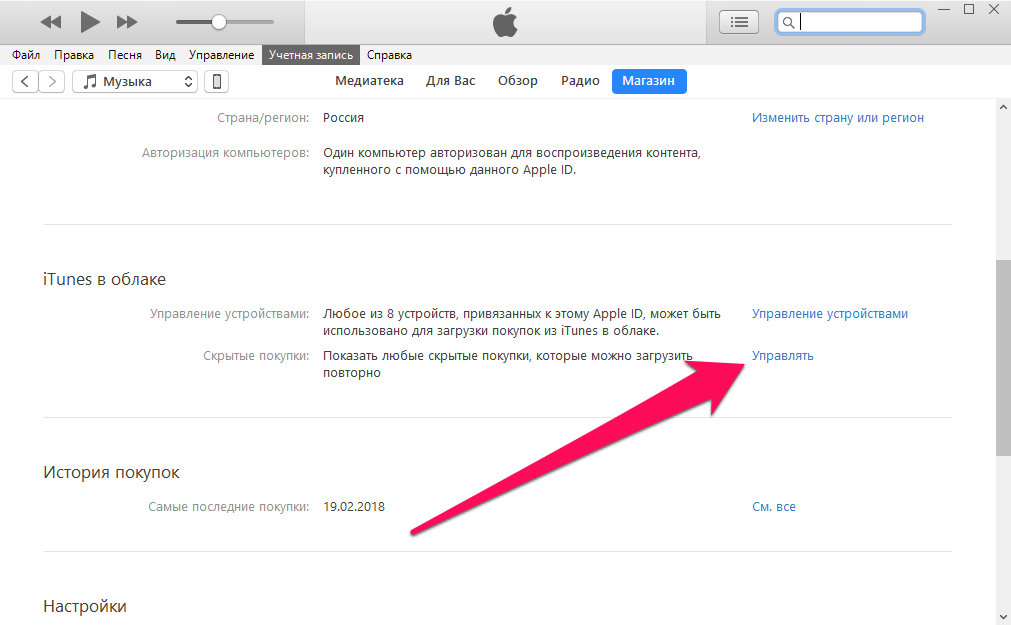This screenshot has height=625, width=1011.
Task: Select the Магазин tab
Action: tap(649, 81)
